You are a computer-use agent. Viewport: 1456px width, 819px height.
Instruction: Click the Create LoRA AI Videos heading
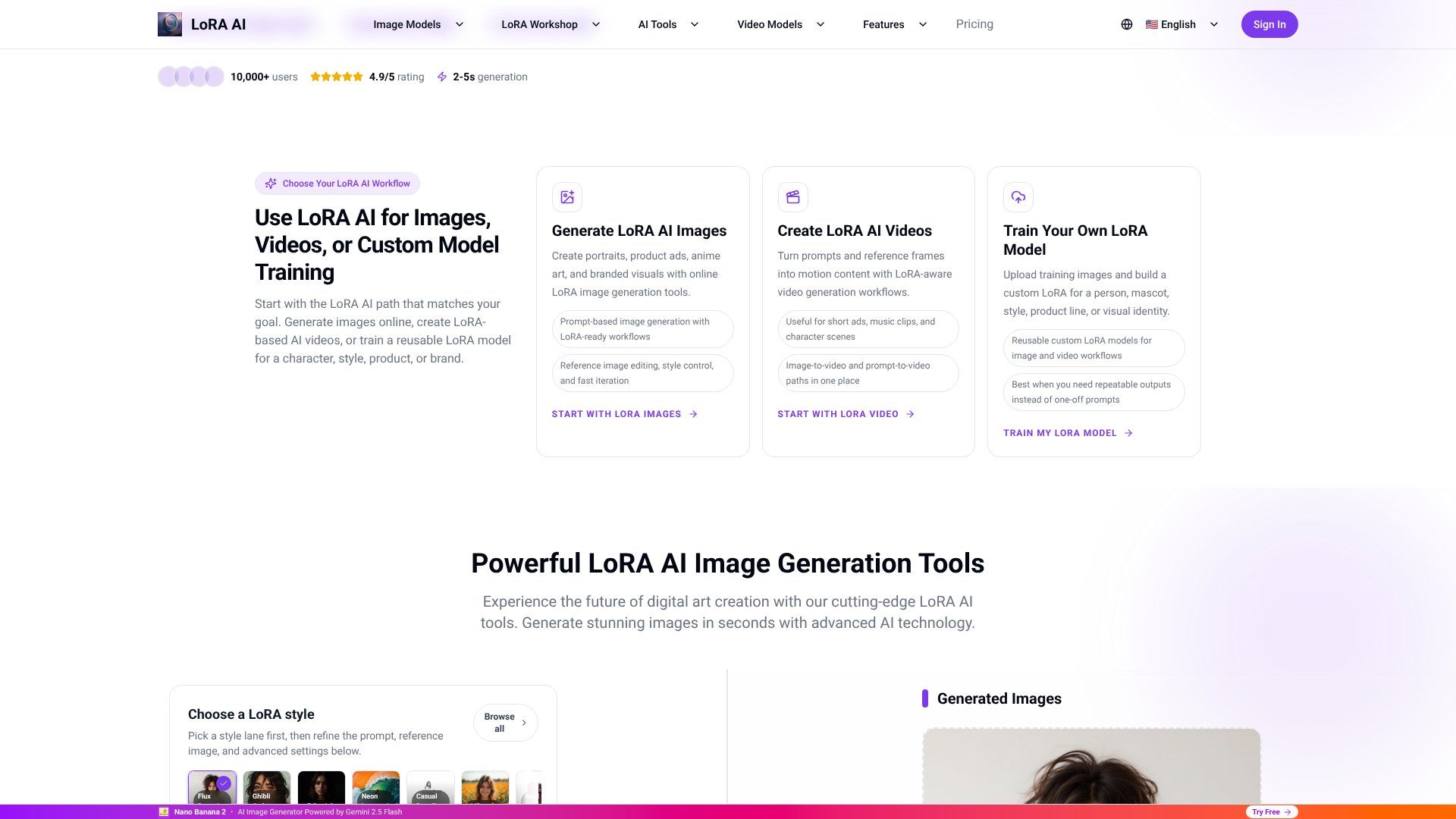[x=855, y=231]
